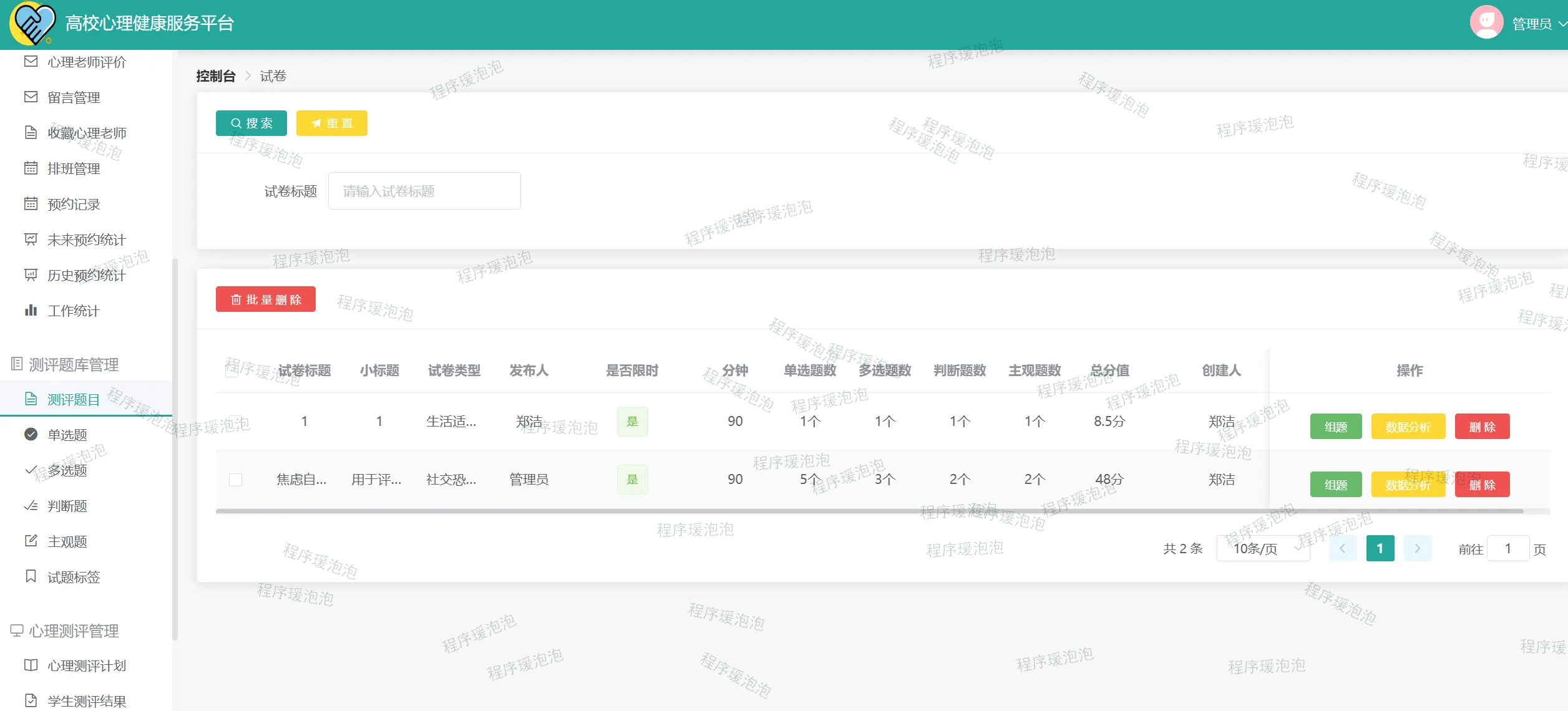Select the checkbox for row titled 1
1568x711 pixels.
tap(235, 422)
